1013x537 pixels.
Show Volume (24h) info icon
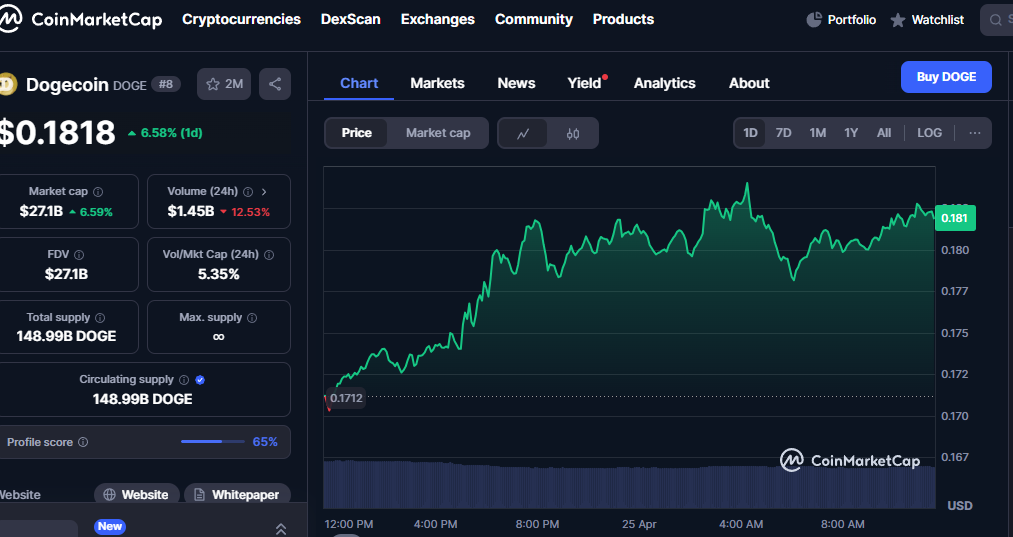click(248, 192)
